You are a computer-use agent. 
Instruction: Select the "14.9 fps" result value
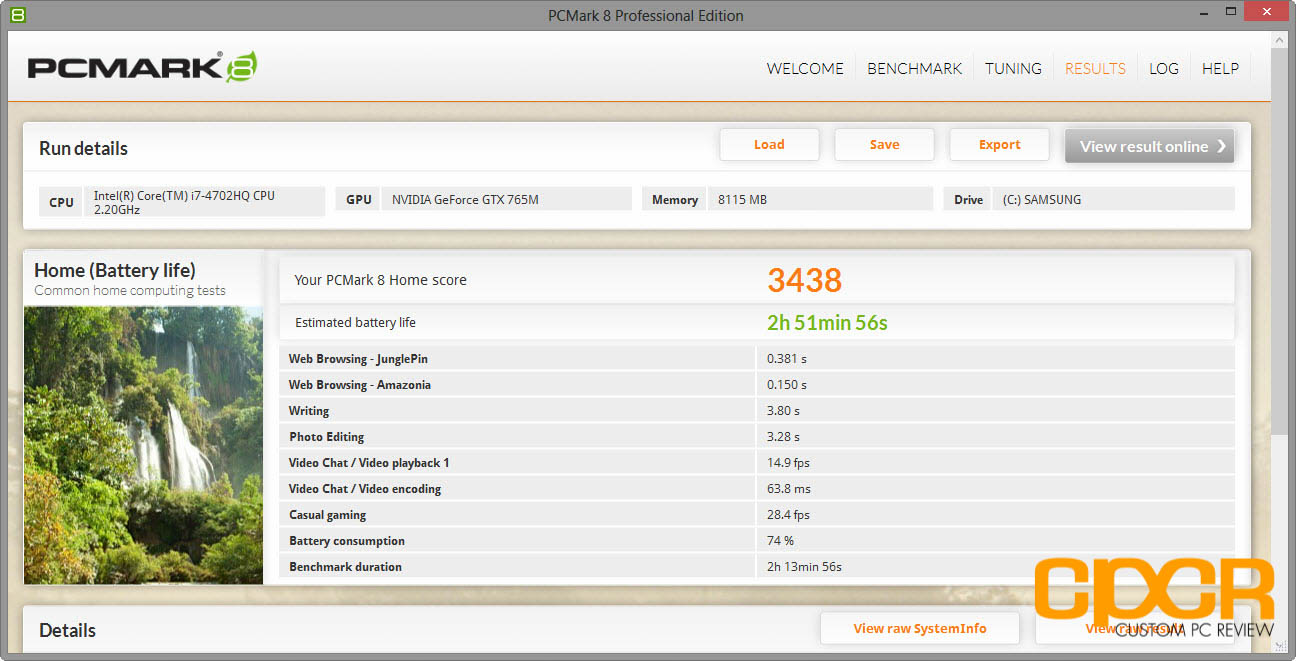(x=788, y=463)
